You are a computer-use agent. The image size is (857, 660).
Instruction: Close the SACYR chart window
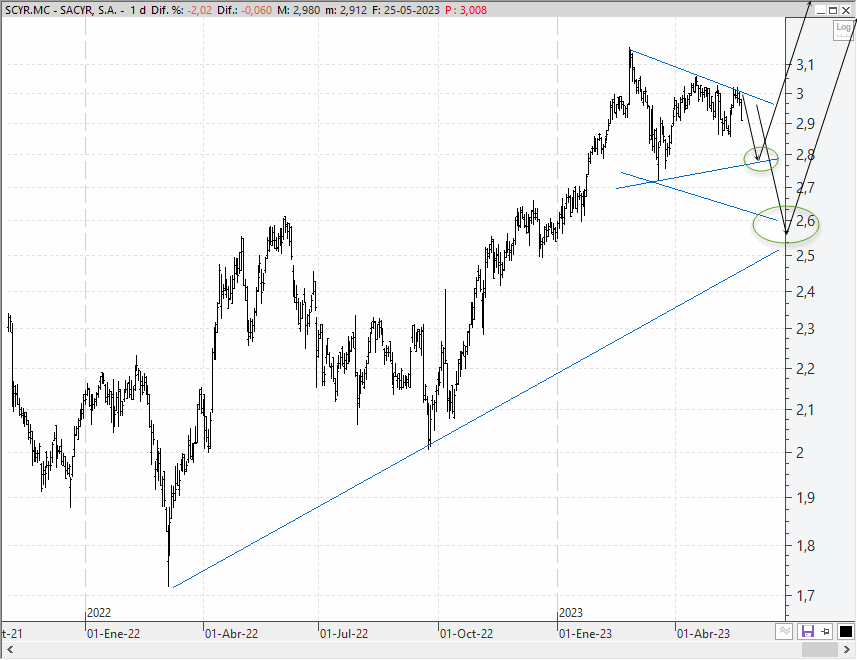846,10
